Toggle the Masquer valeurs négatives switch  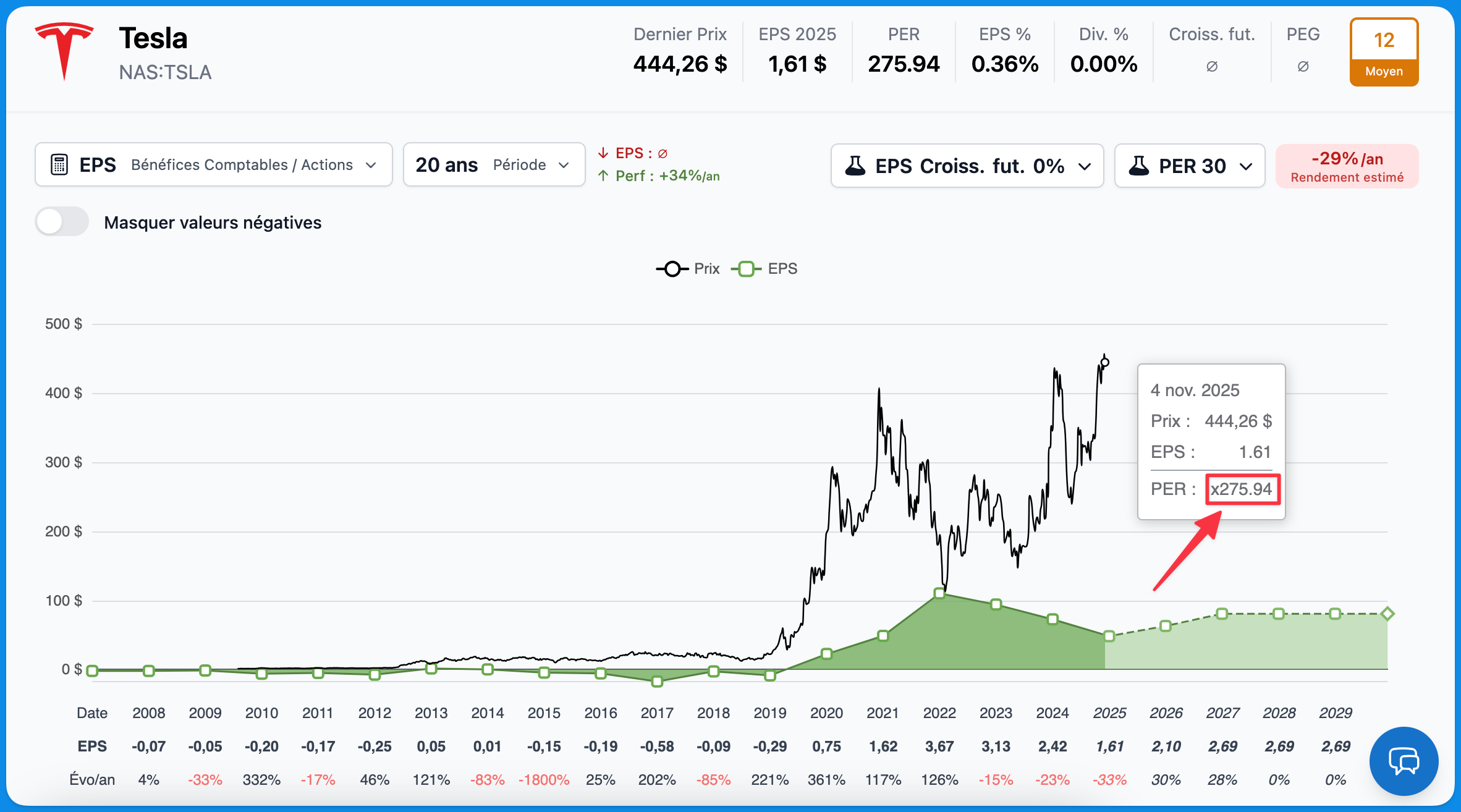click(62, 222)
